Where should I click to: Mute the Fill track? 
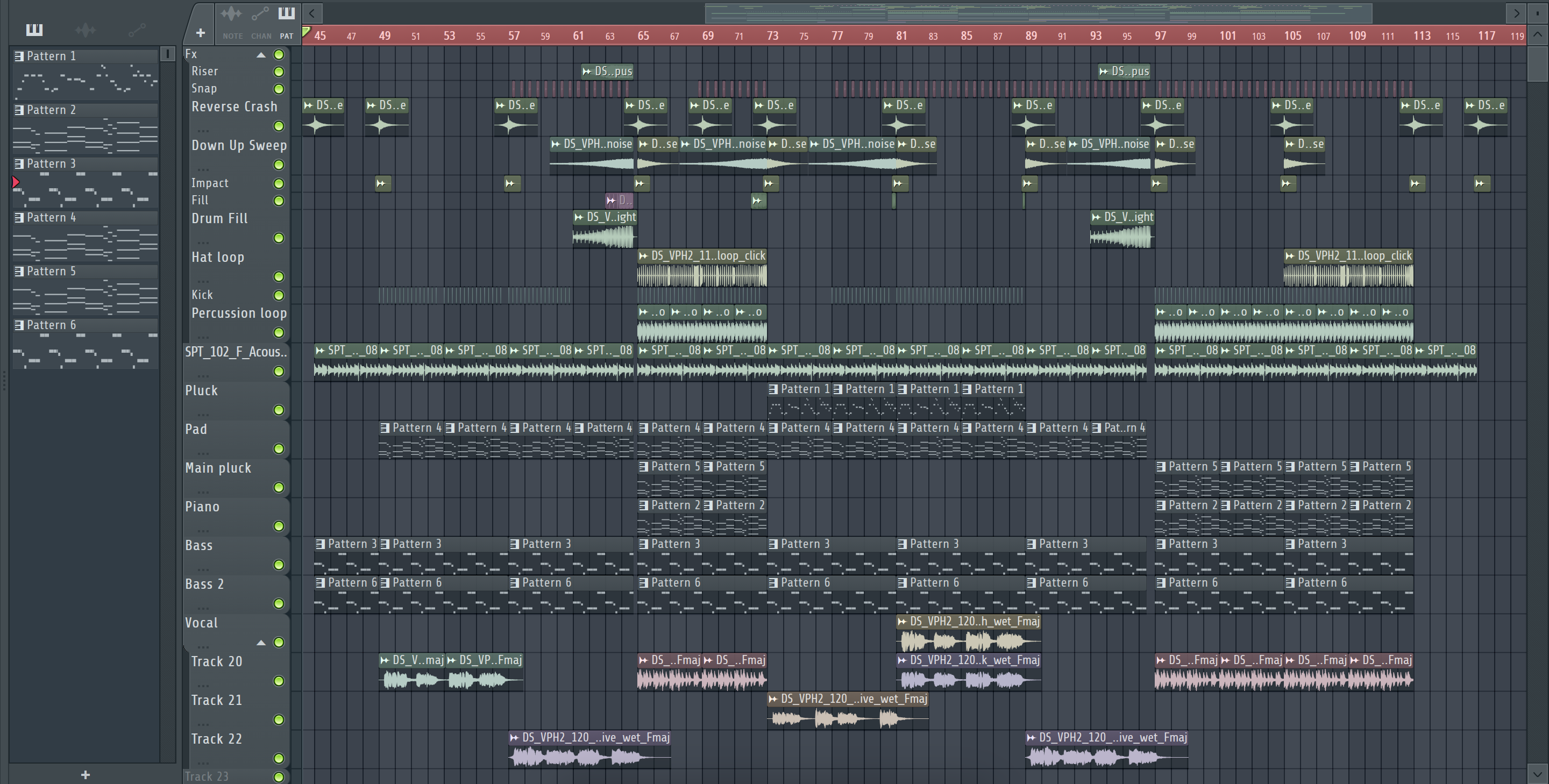click(279, 201)
